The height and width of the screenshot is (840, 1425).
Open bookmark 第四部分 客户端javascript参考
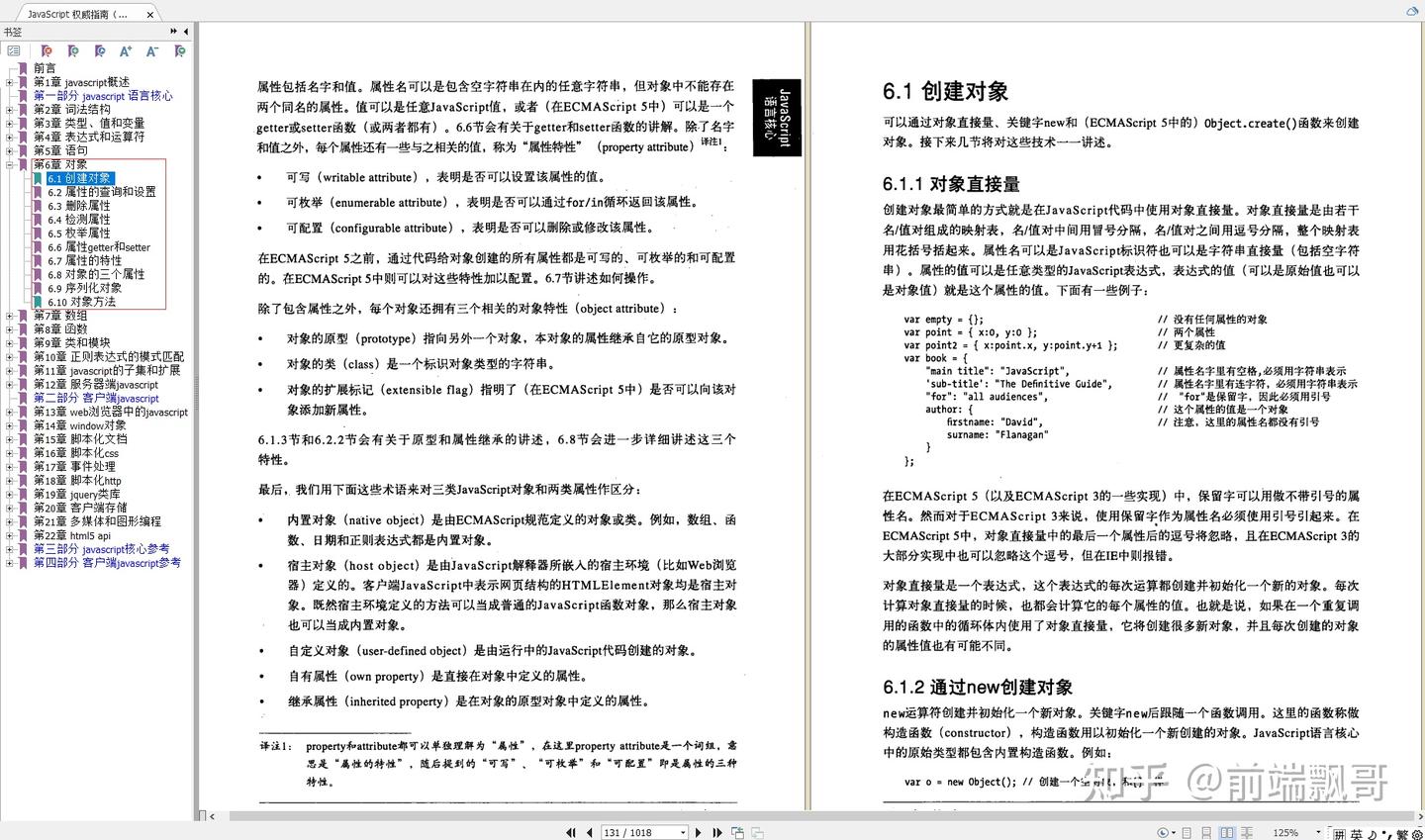coord(107,562)
